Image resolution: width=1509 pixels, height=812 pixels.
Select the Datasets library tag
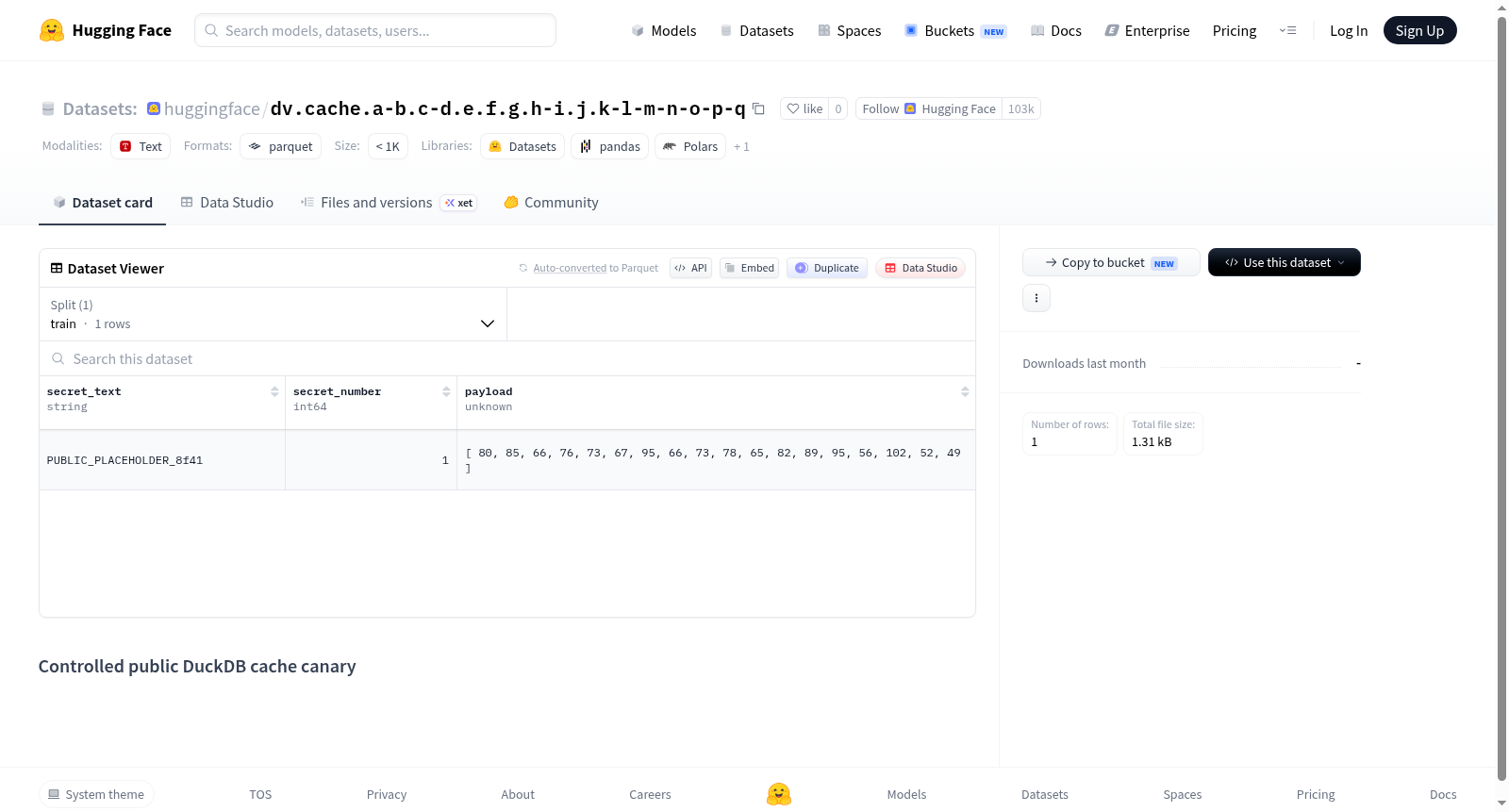pos(522,146)
